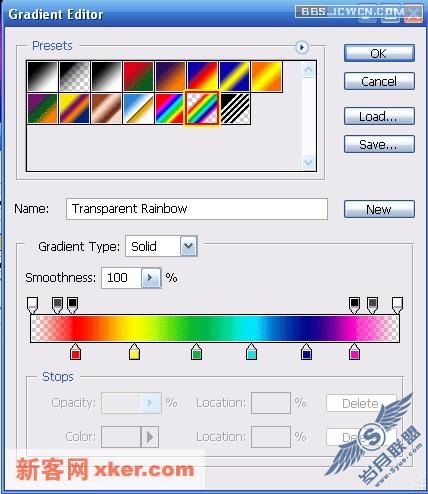Select the blue yellow blue gradient preset
This screenshot has height=494, width=428.
click(x=235, y=76)
